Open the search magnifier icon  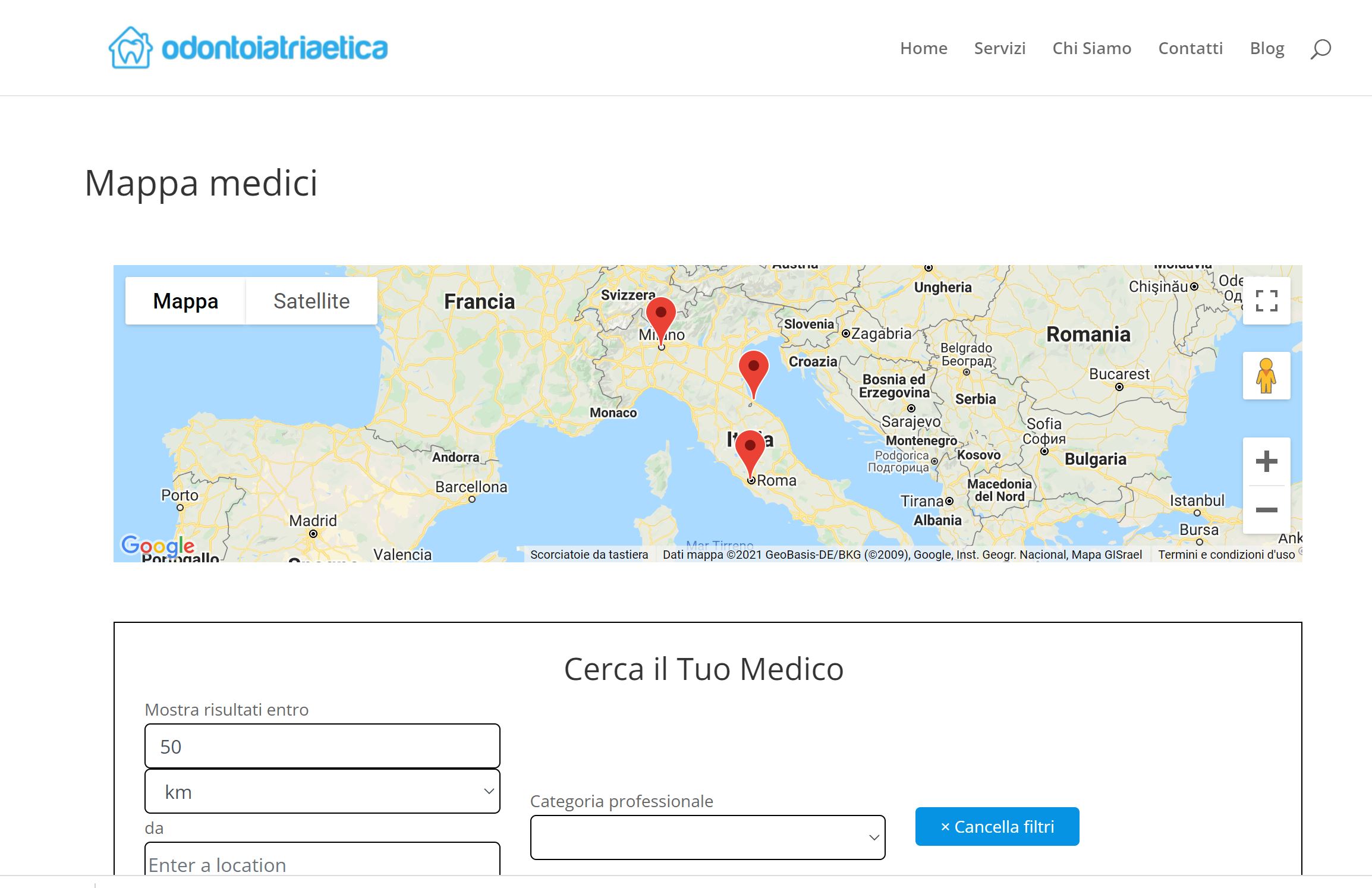[x=1320, y=49]
